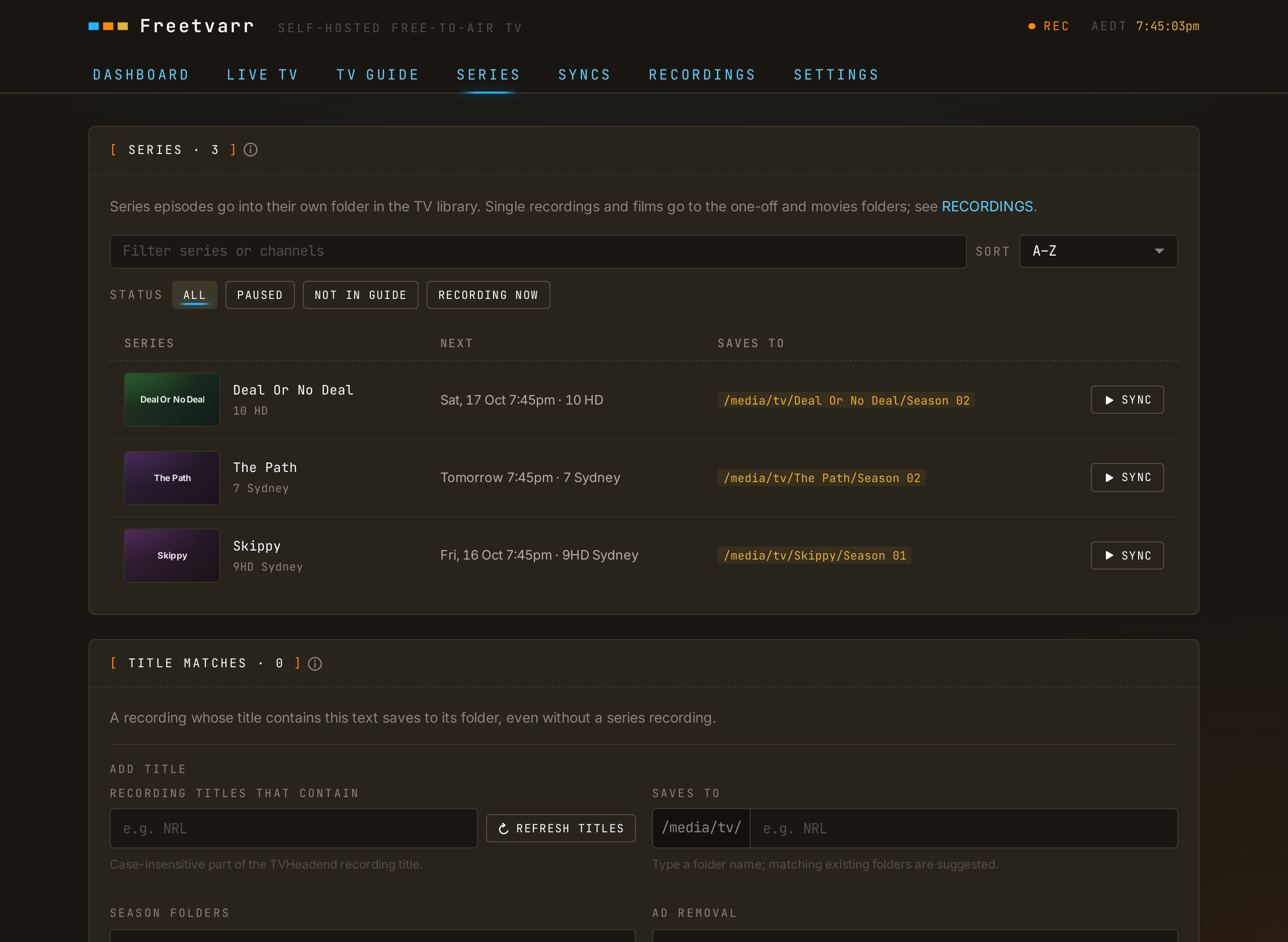1288x942 pixels.
Task: Click the /media/tv/Deal Or No Deal/Season 02 path
Action: (846, 400)
